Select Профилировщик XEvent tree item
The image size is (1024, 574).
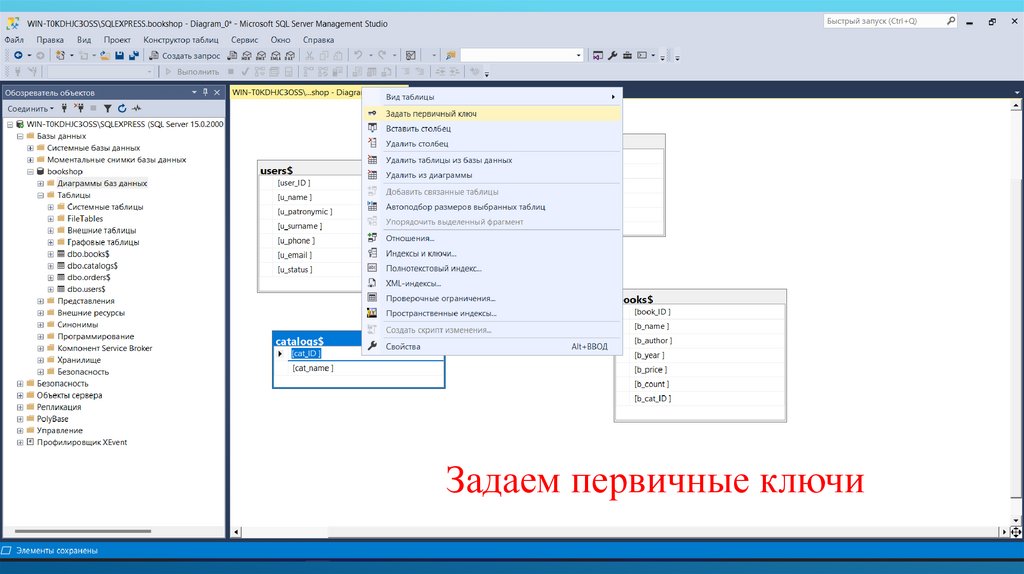[x=82, y=443]
